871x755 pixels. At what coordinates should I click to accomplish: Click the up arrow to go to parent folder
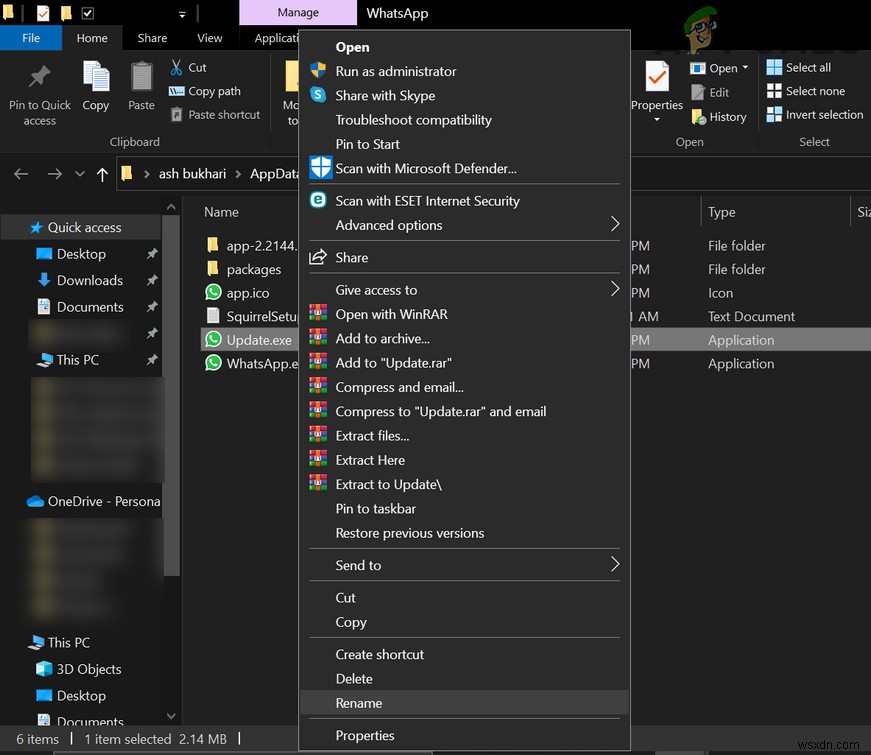[102, 173]
